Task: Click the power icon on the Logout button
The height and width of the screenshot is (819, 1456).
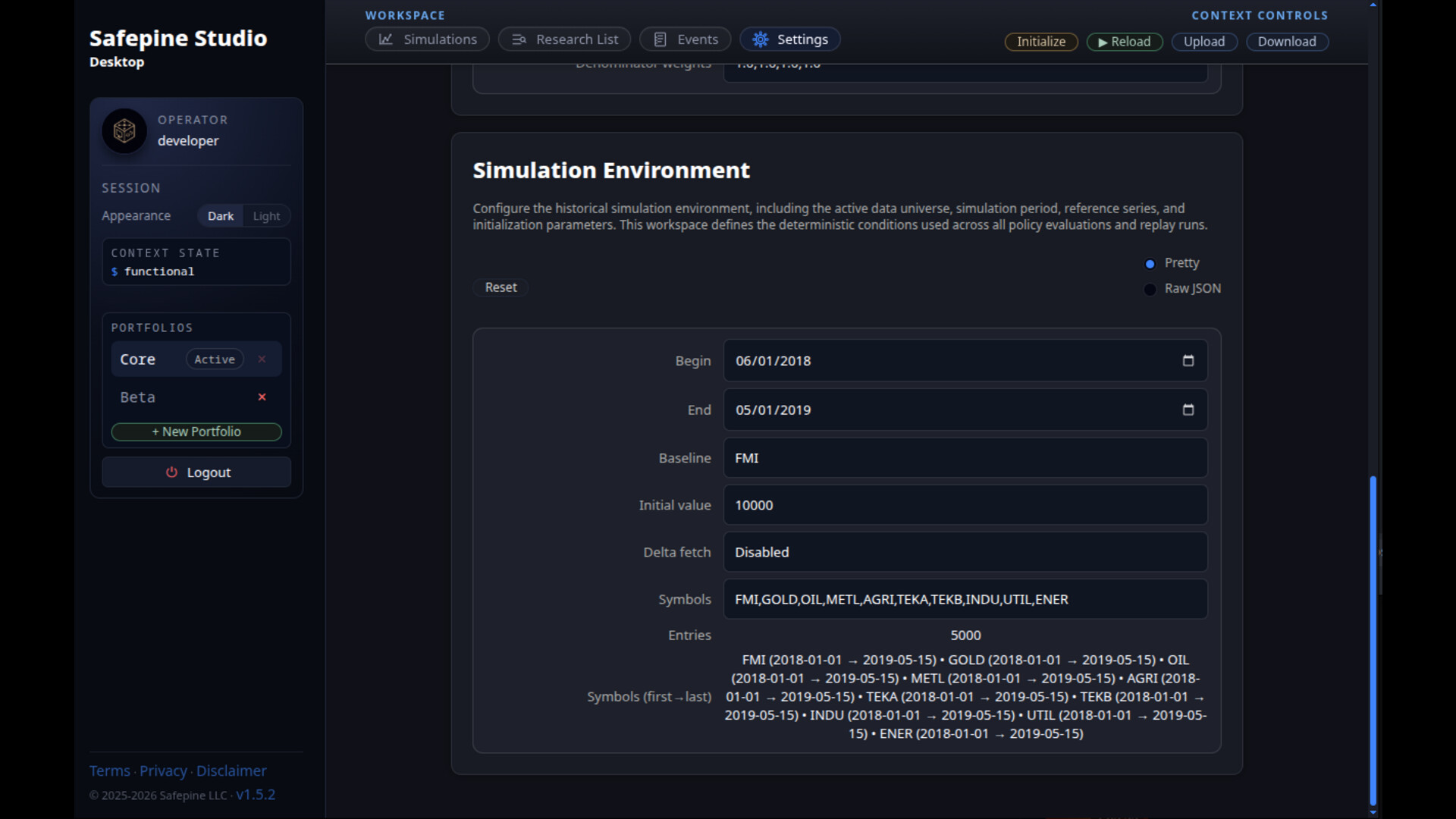Action: (171, 472)
